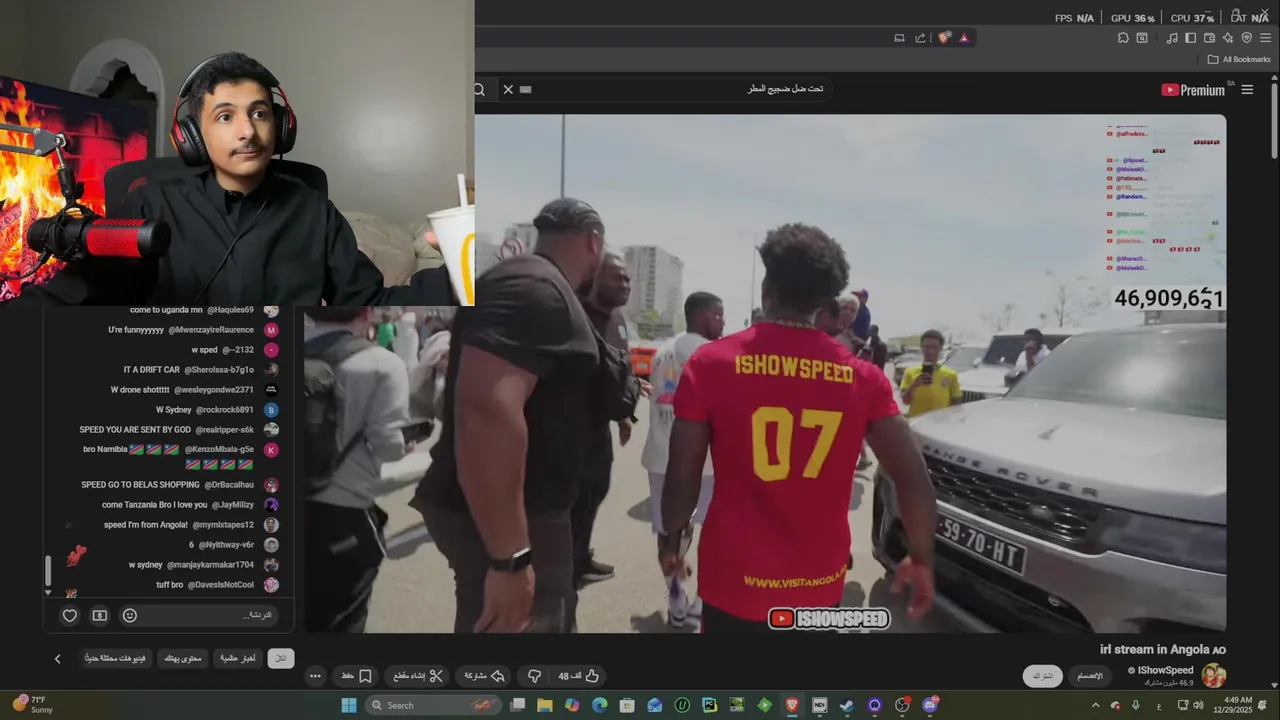
Task: Open File Explorer from the taskbar
Action: coord(545,705)
